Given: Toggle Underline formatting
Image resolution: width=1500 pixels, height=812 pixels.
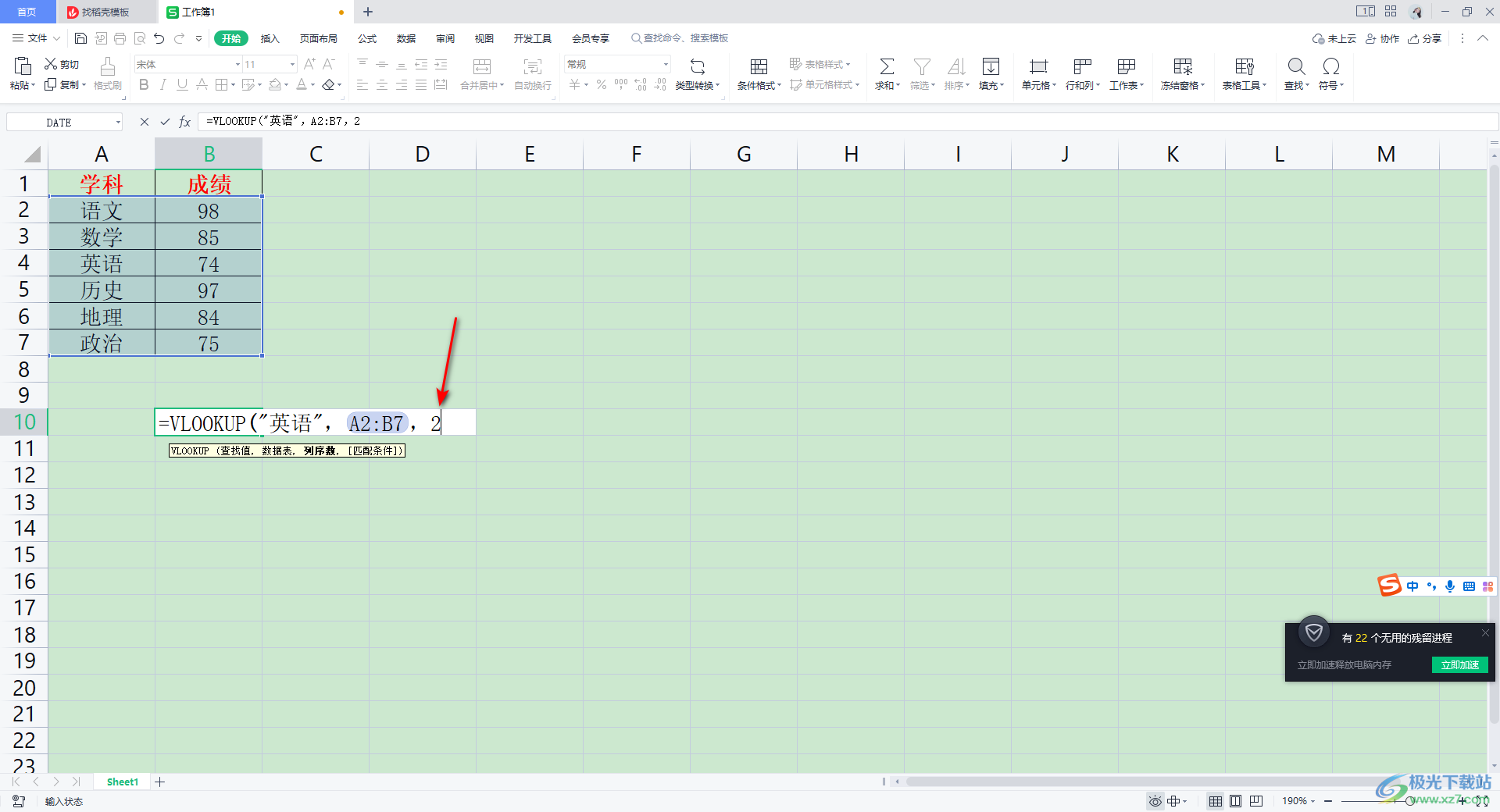Looking at the screenshot, I should click(x=182, y=84).
